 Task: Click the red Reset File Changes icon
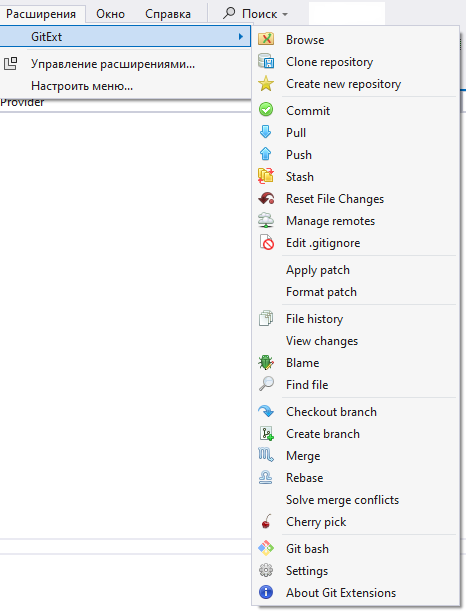click(x=266, y=199)
